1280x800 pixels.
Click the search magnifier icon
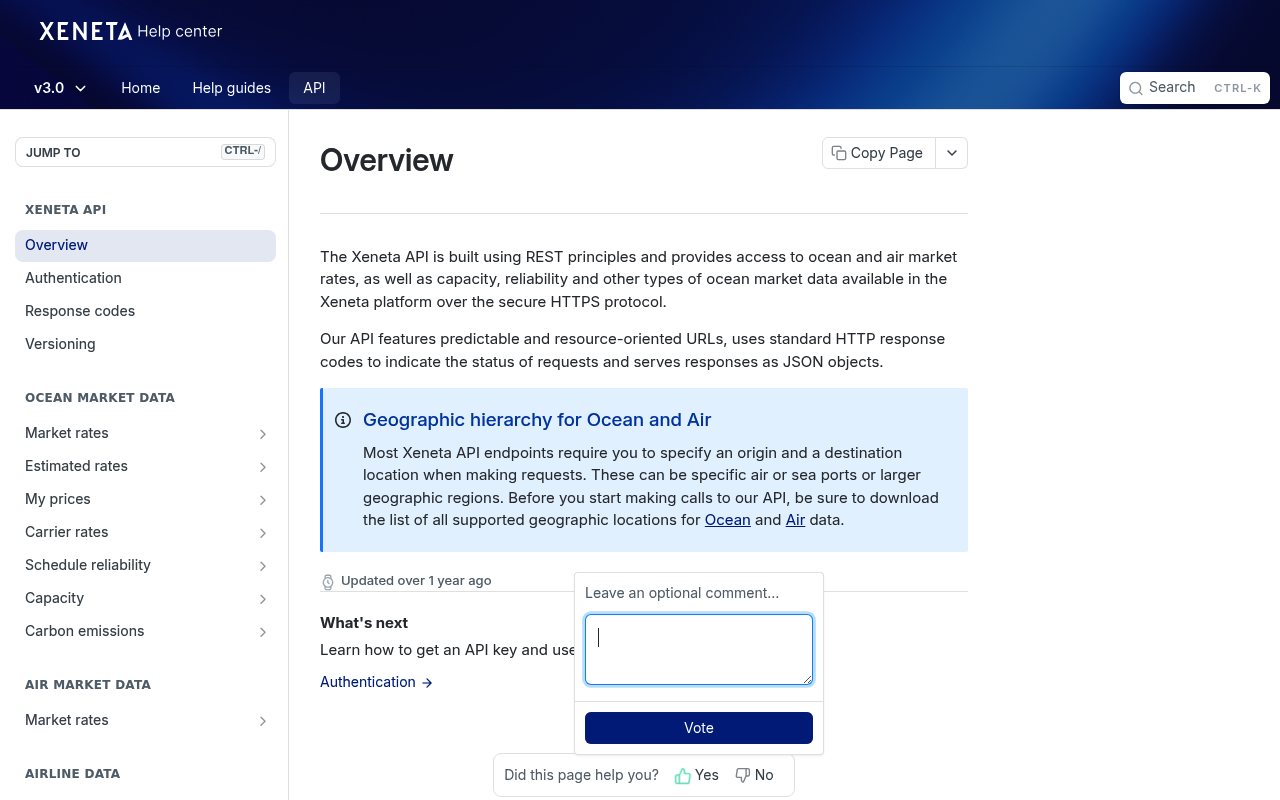click(x=1136, y=88)
